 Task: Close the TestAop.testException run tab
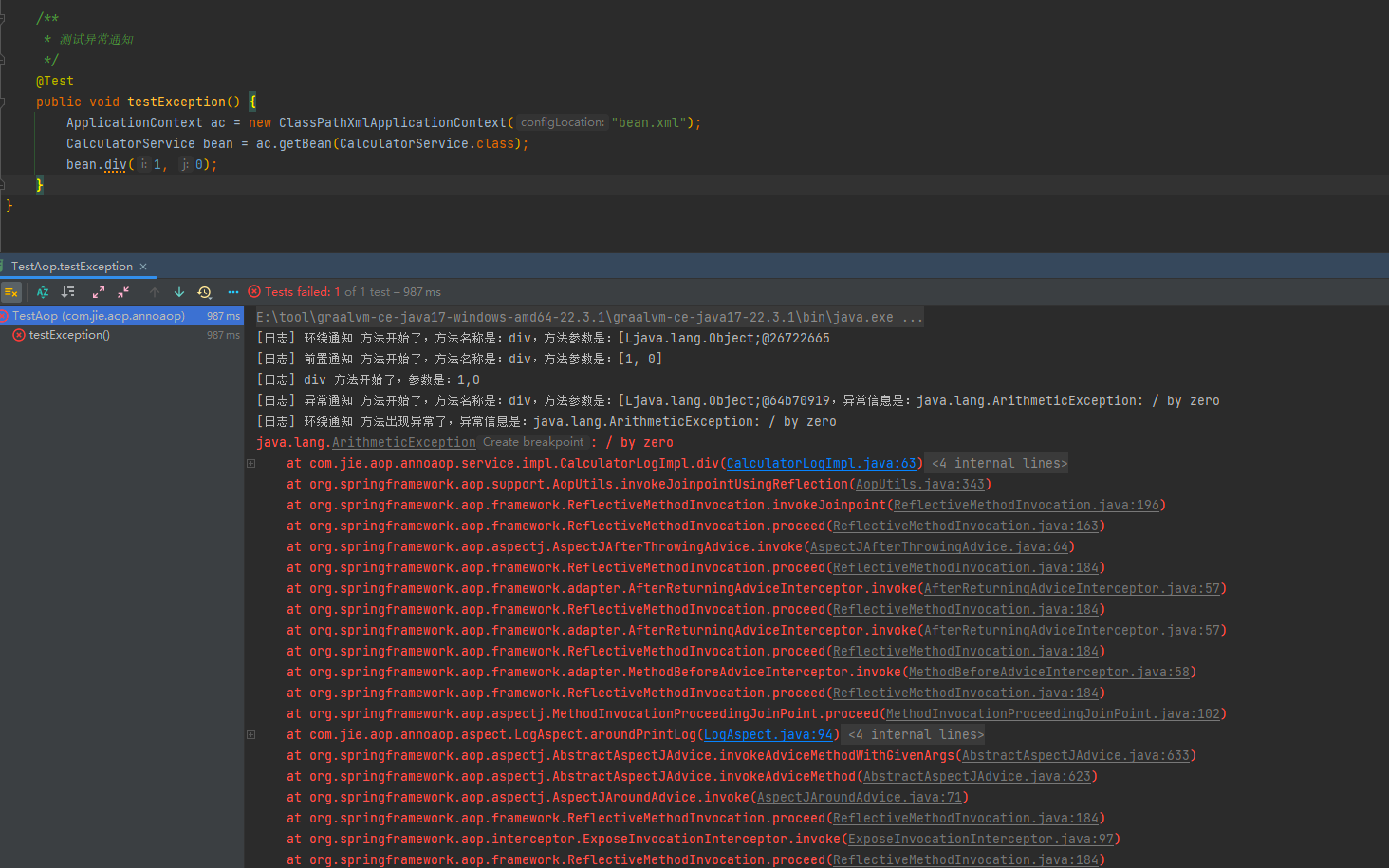[x=143, y=267]
